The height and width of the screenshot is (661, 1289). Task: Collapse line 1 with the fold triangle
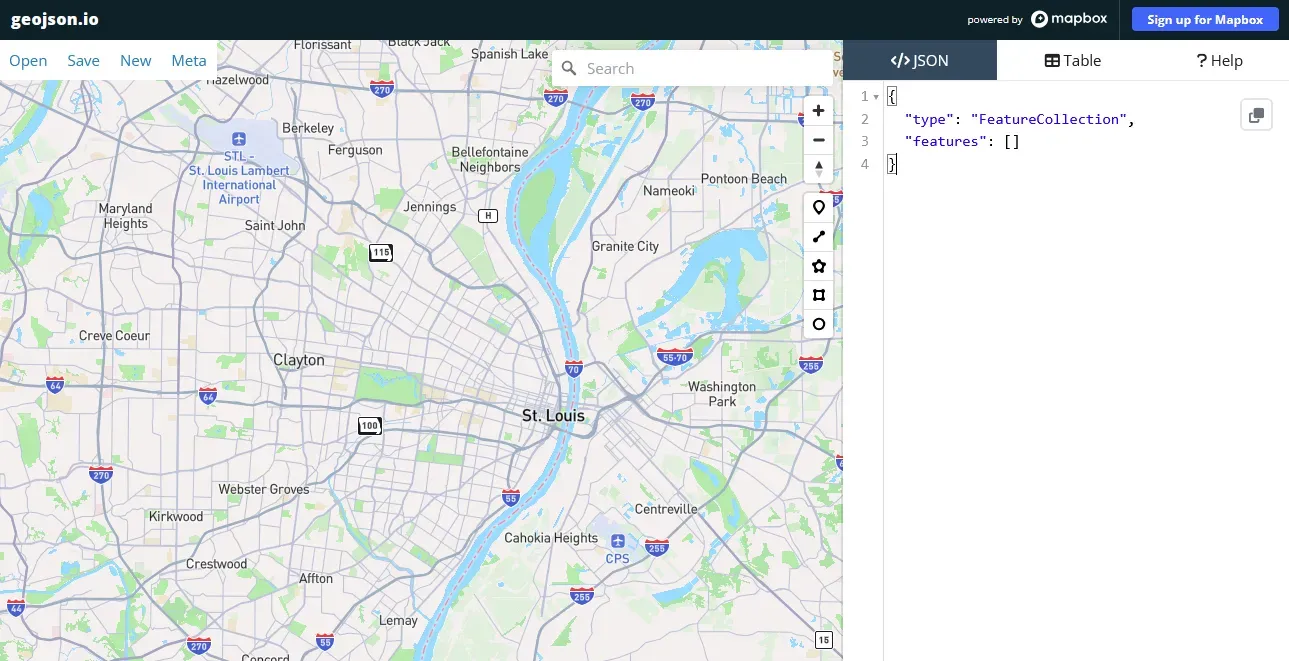pyautogui.click(x=876, y=96)
